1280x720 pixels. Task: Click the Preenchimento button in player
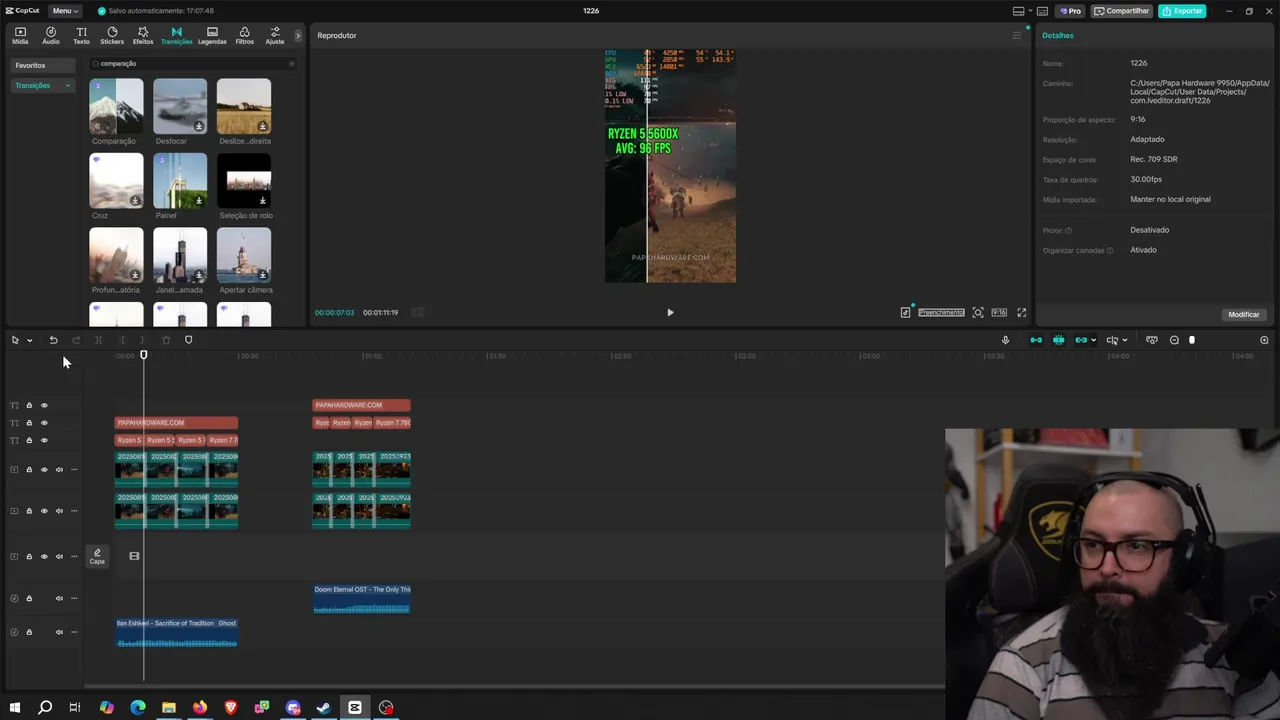(x=941, y=312)
